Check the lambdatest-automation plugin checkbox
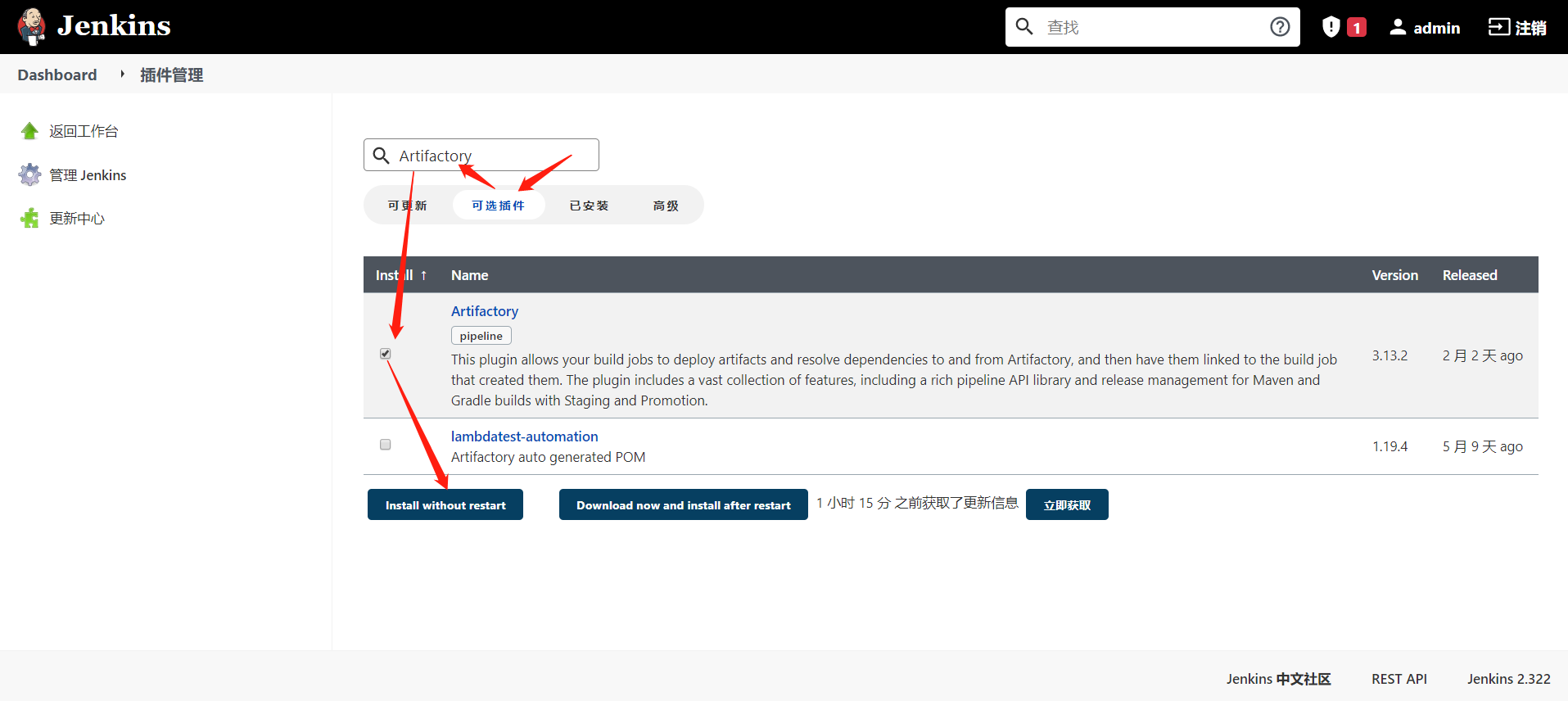This screenshot has width=1568, height=701. (386, 445)
